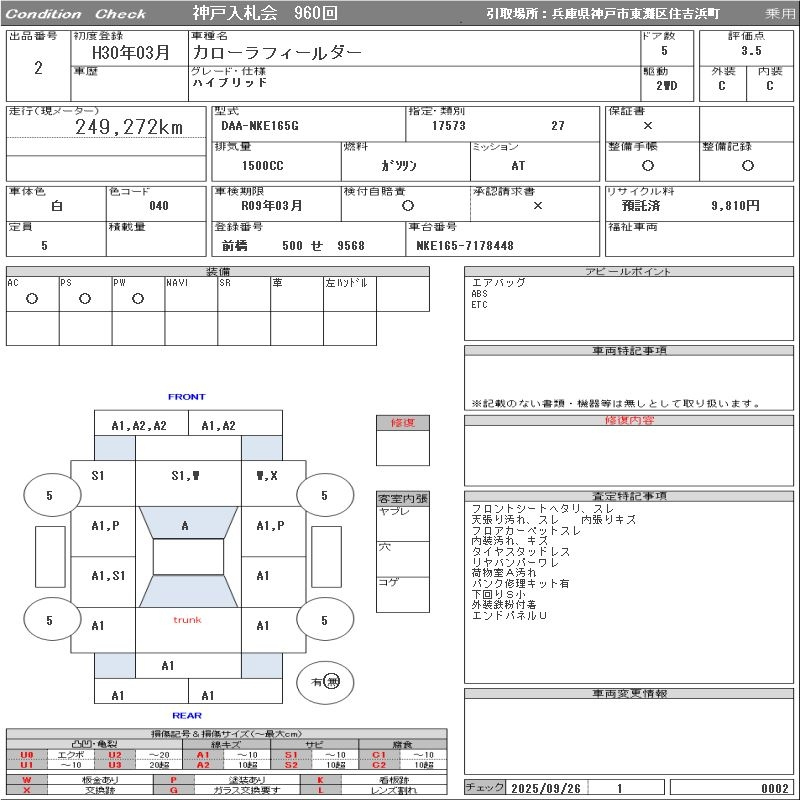Click the front-right tire circle marked 5
The width and height of the screenshot is (800, 800).
324,495
